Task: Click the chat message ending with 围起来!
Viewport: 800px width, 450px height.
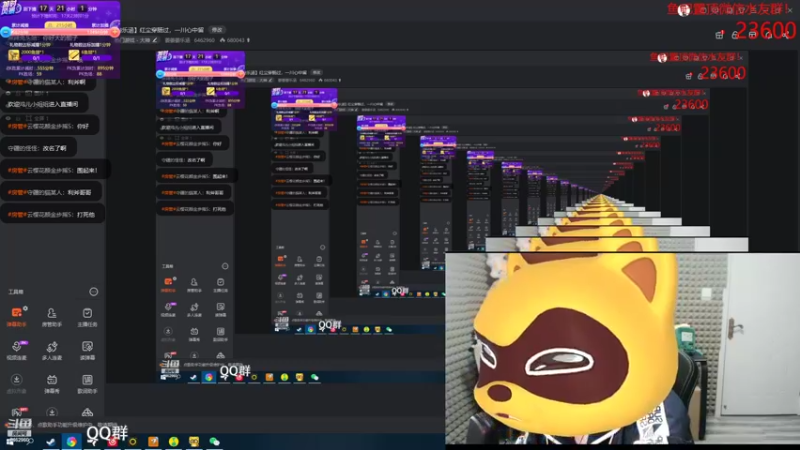Action: (54, 170)
